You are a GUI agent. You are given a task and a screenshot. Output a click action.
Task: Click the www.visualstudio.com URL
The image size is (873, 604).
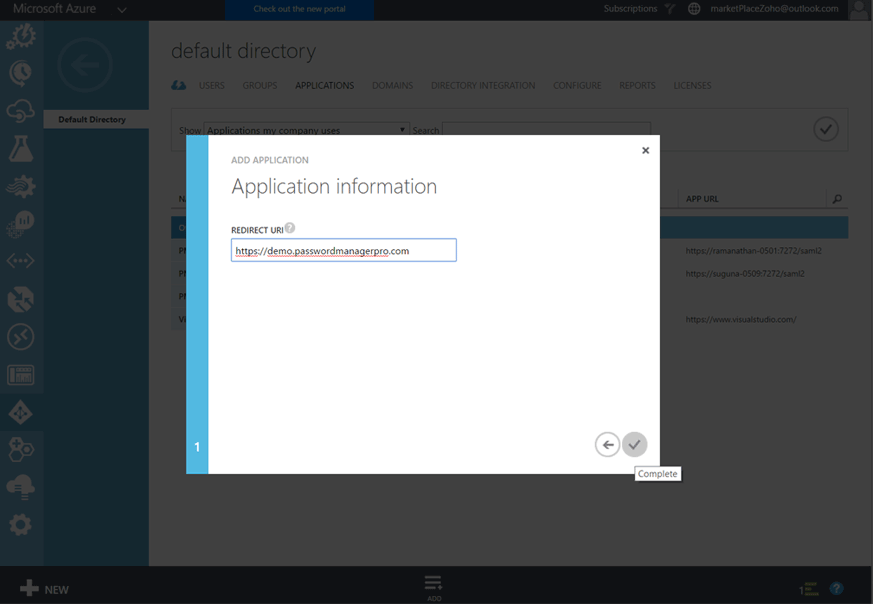(x=740, y=319)
